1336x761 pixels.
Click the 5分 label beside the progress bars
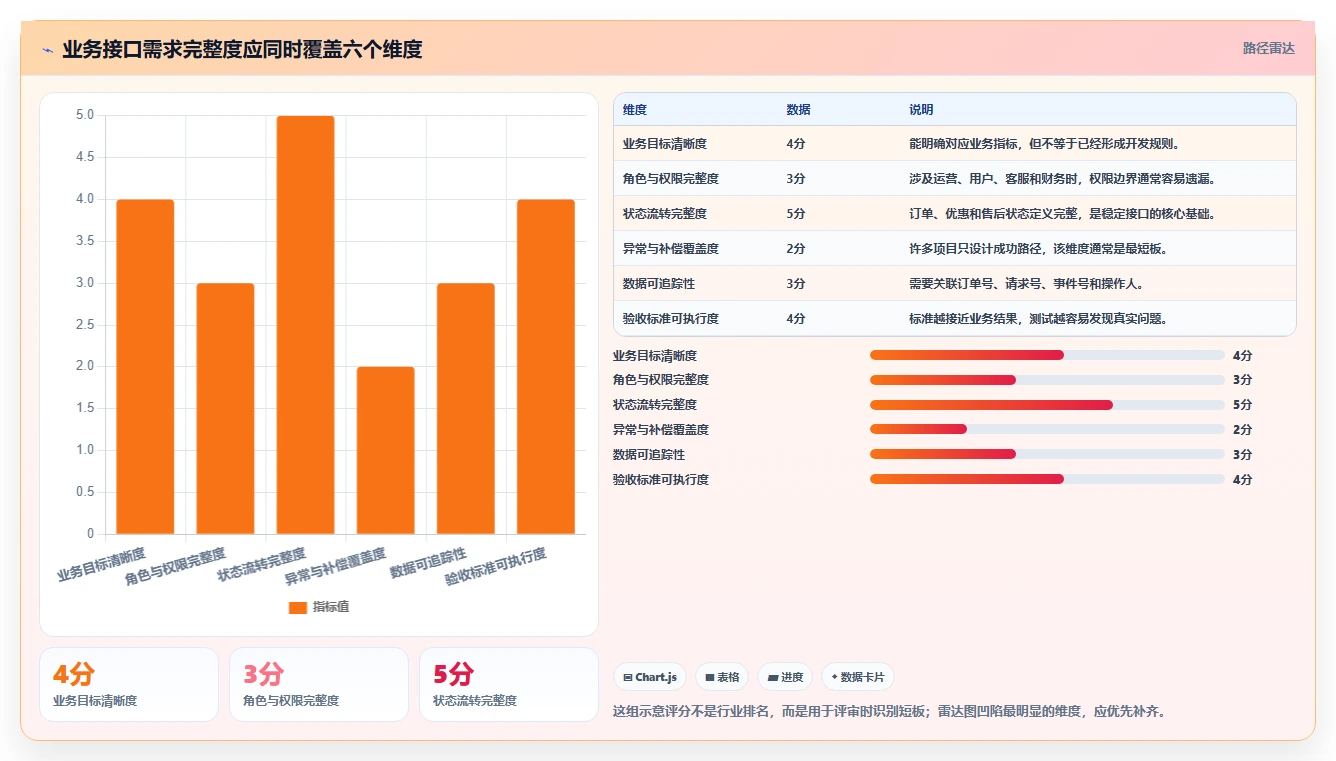[x=1242, y=405]
